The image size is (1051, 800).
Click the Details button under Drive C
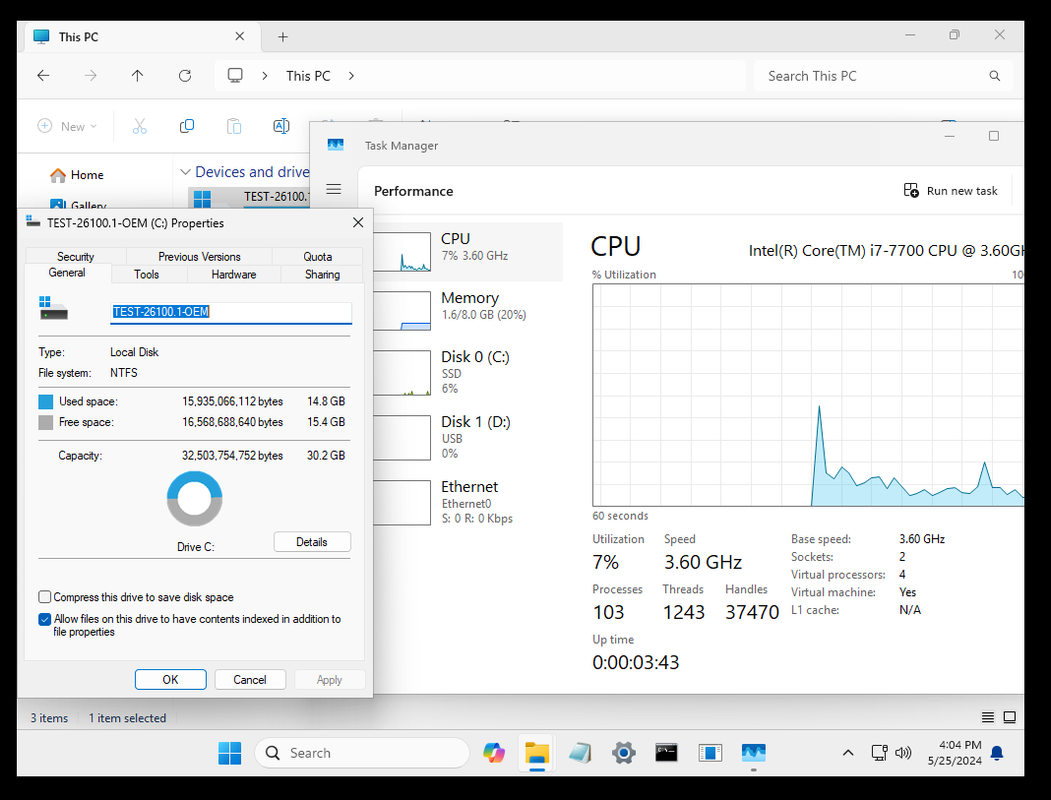(312, 542)
